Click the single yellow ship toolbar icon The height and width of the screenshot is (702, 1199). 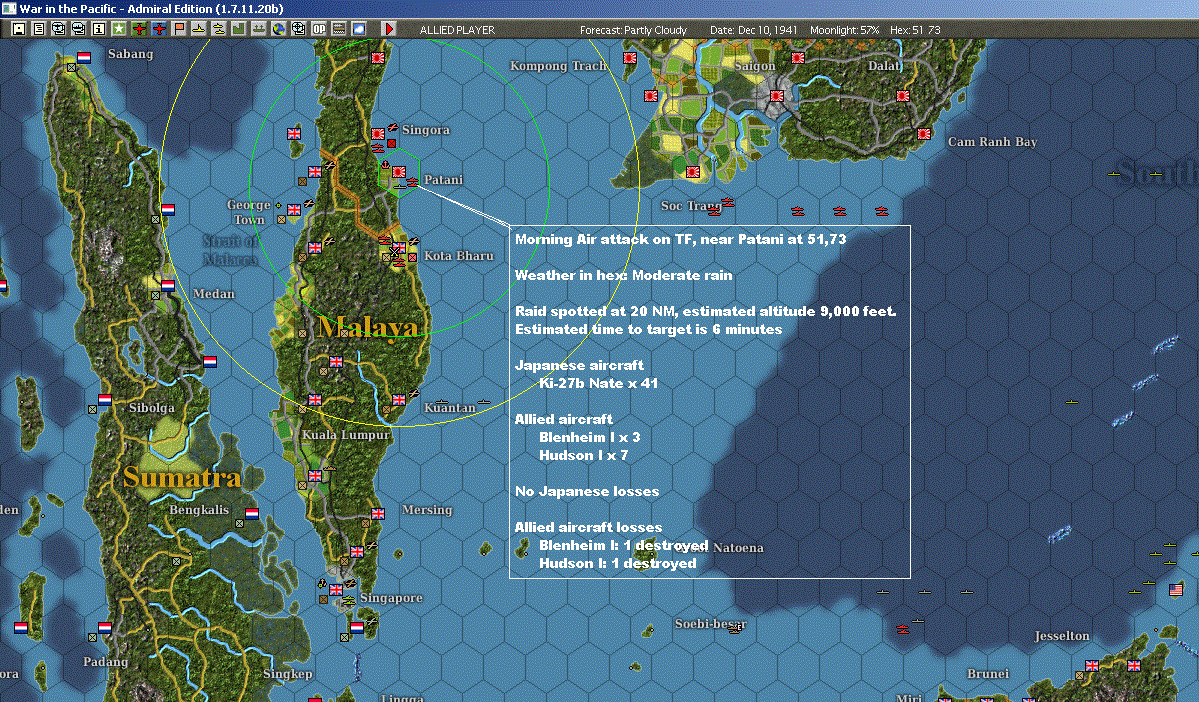point(198,29)
